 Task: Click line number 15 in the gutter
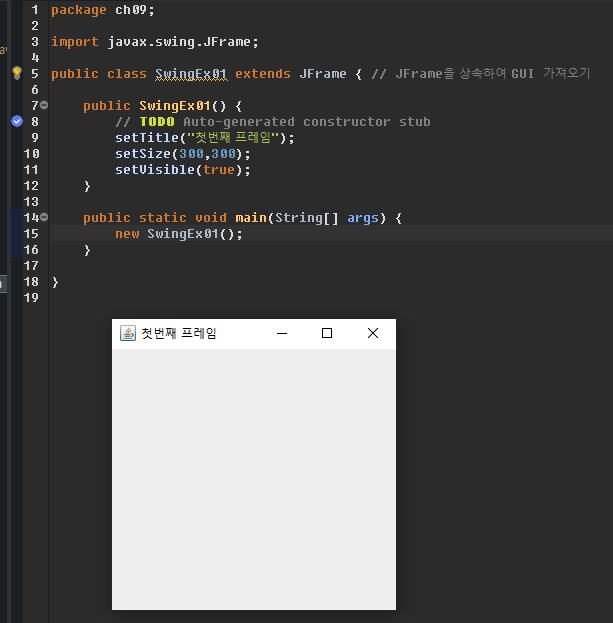click(x=31, y=234)
